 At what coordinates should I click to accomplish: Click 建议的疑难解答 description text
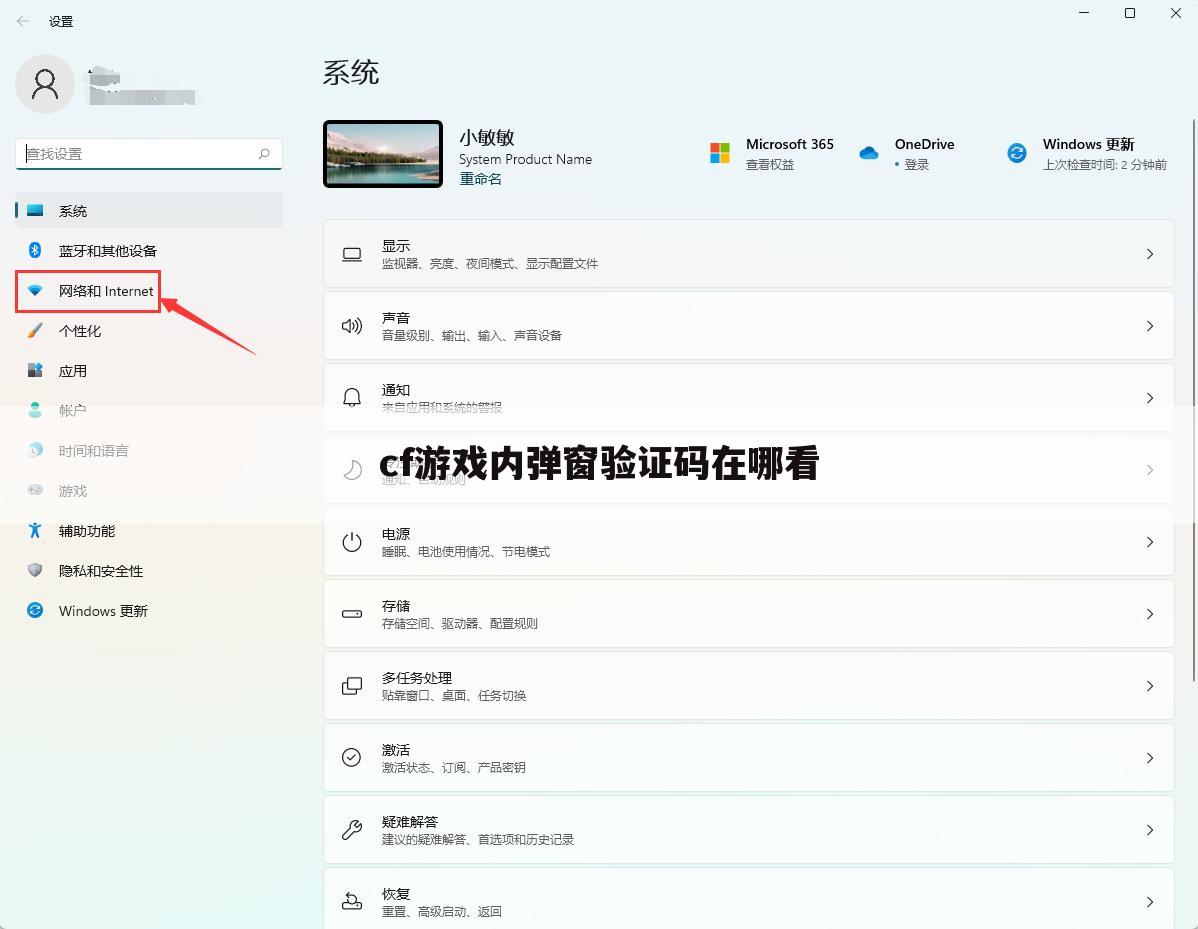(x=478, y=840)
